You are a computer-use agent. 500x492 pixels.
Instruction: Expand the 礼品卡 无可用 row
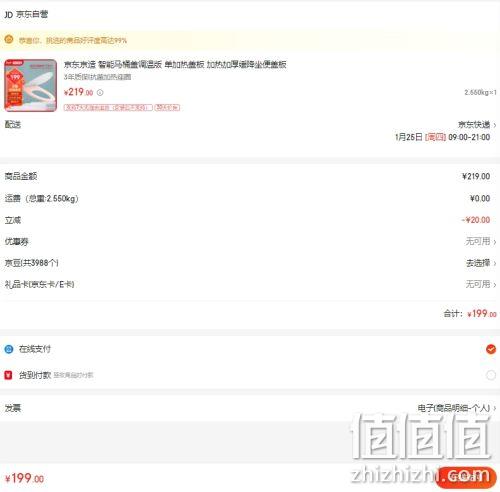pyautogui.click(x=481, y=284)
